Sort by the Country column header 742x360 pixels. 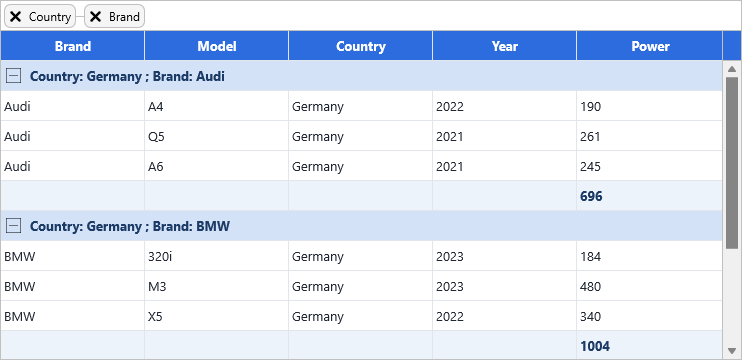(361, 46)
